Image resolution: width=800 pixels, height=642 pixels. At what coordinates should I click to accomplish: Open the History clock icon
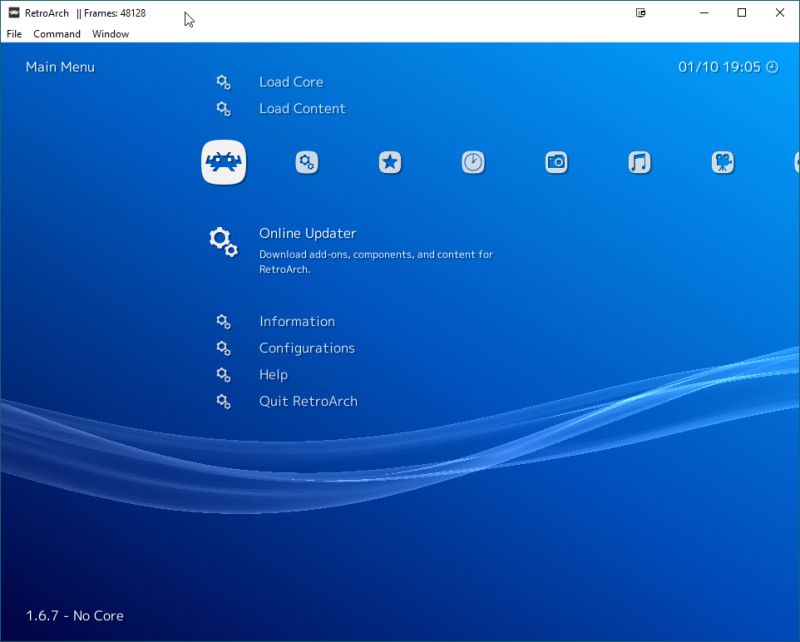click(x=472, y=161)
